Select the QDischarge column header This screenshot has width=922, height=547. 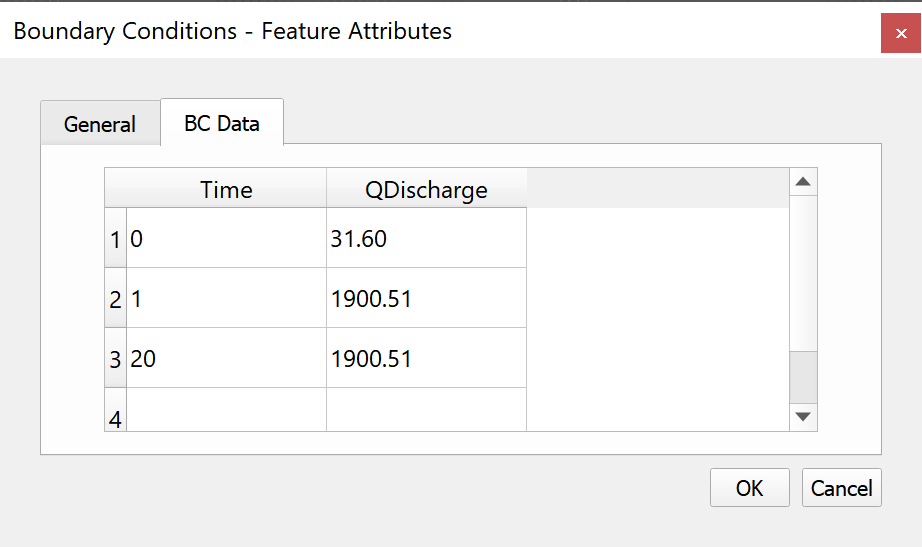pyautogui.click(x=426, y=189)
